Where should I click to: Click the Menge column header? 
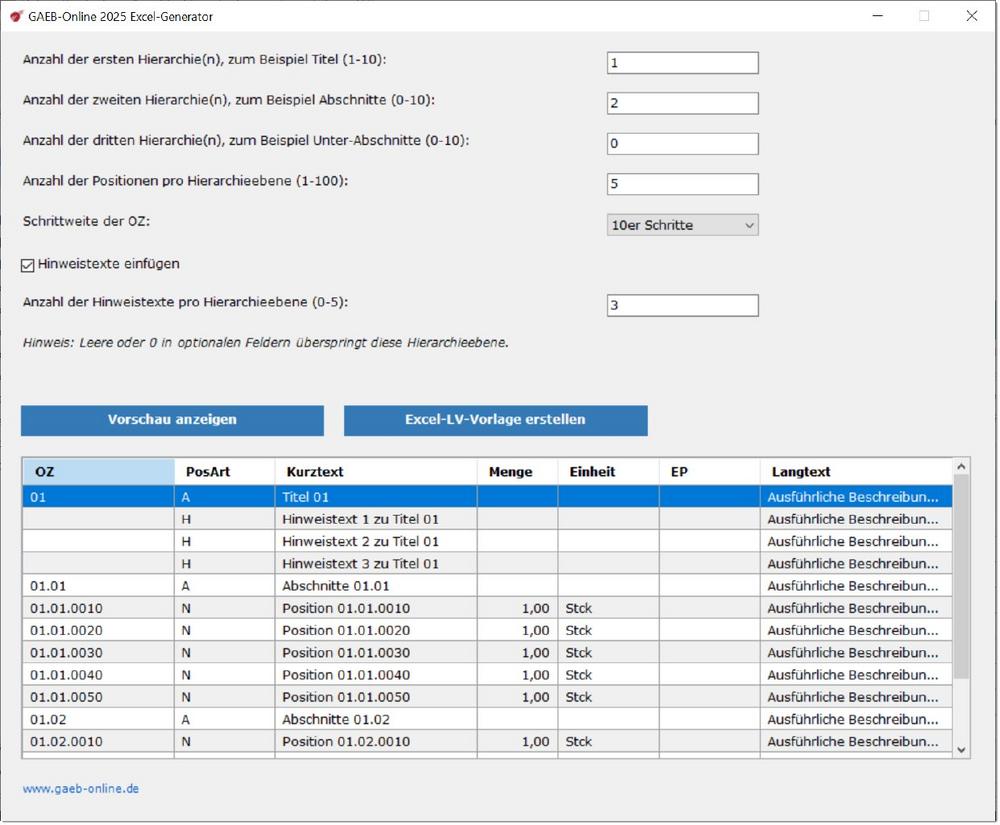pyautogui.click(x=517, y=472)
